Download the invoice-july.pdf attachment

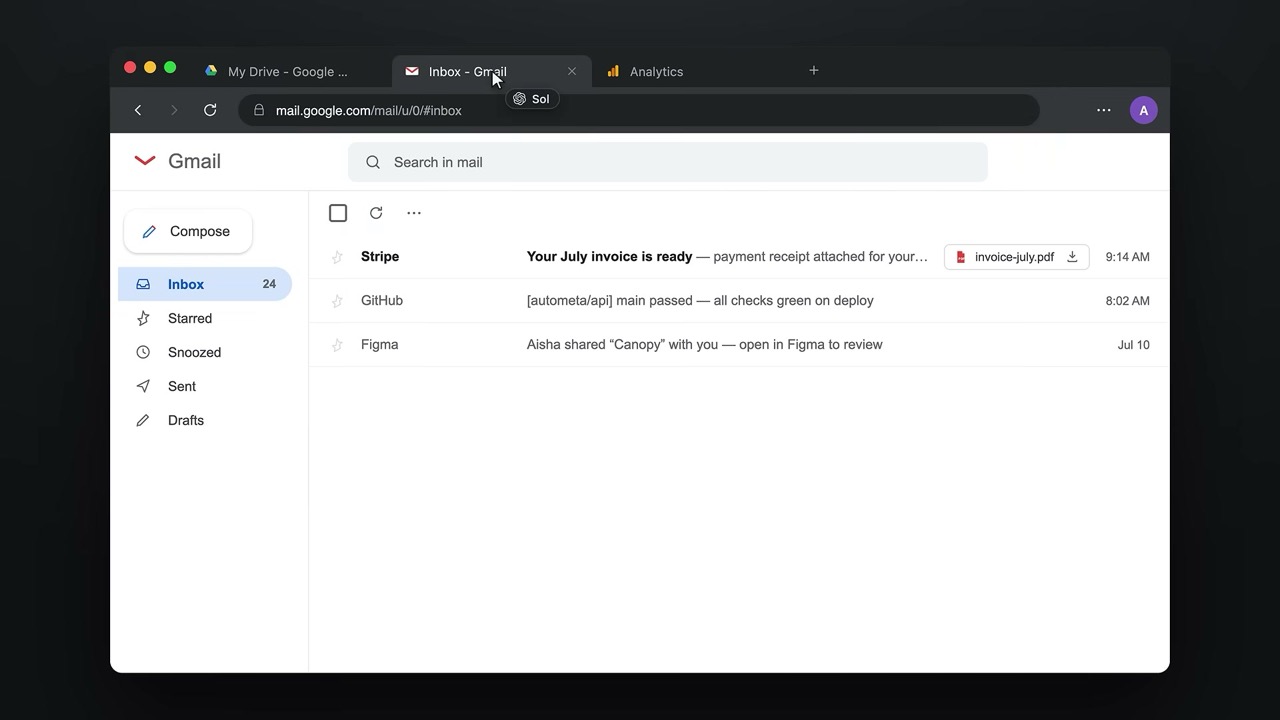coord(1072,257)
